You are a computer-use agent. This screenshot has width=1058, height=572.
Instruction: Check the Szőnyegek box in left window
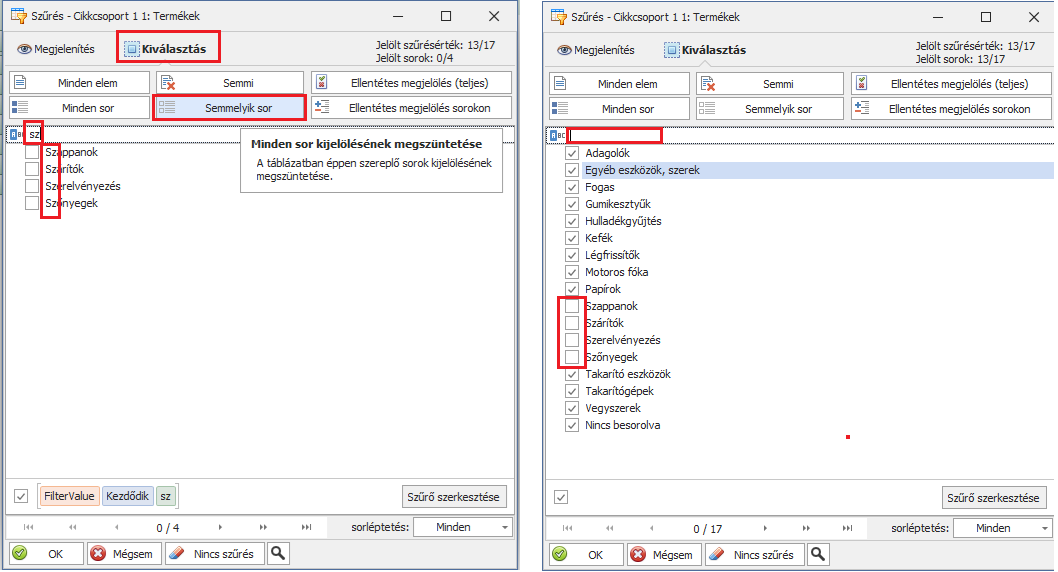[x=32, y=203]
